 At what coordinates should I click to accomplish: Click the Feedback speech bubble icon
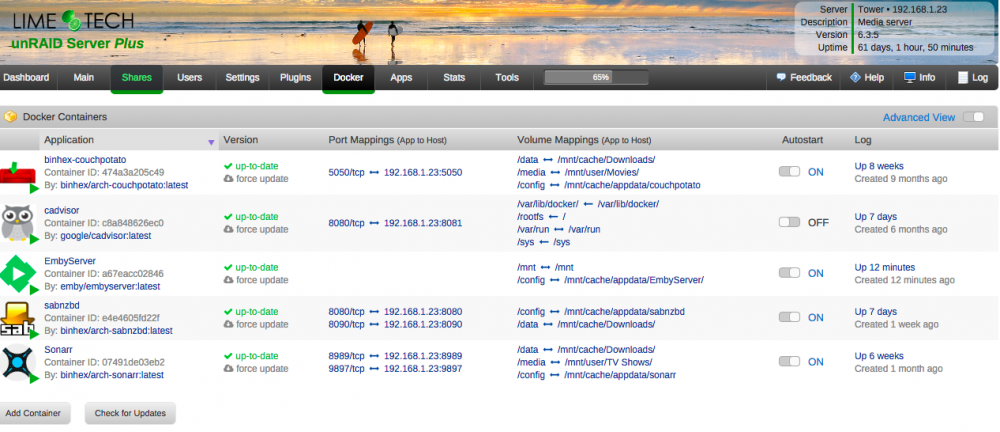pyautogui.click(x=781, y=77)
